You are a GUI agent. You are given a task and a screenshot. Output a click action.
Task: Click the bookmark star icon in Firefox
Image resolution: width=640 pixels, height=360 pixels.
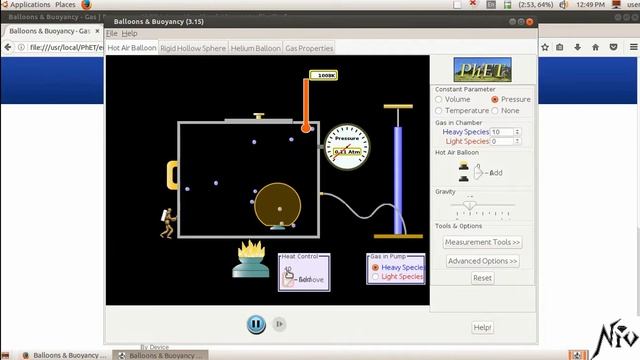545,47
